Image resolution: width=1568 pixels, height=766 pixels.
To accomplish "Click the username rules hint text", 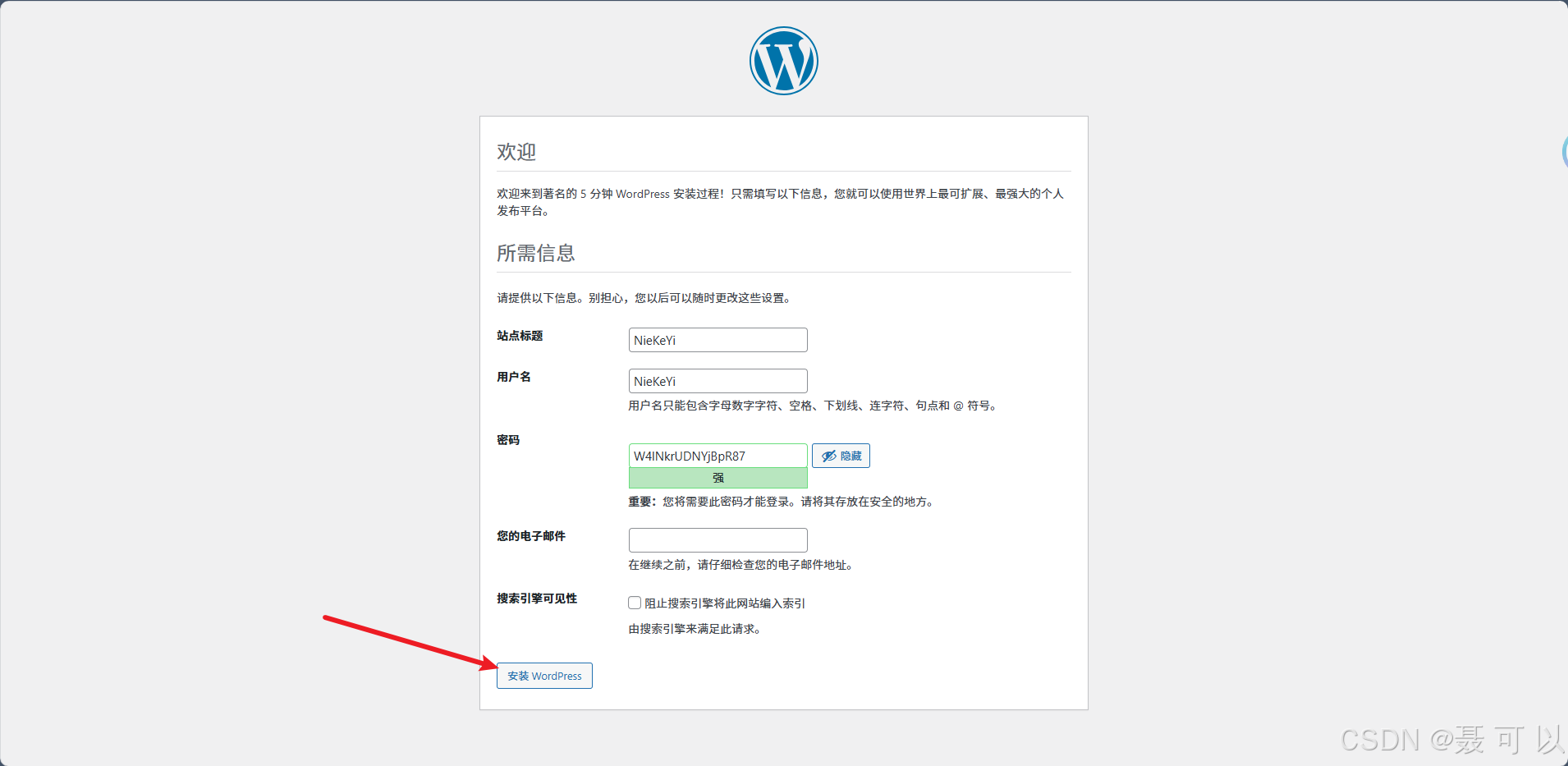I will coord(814,406).
